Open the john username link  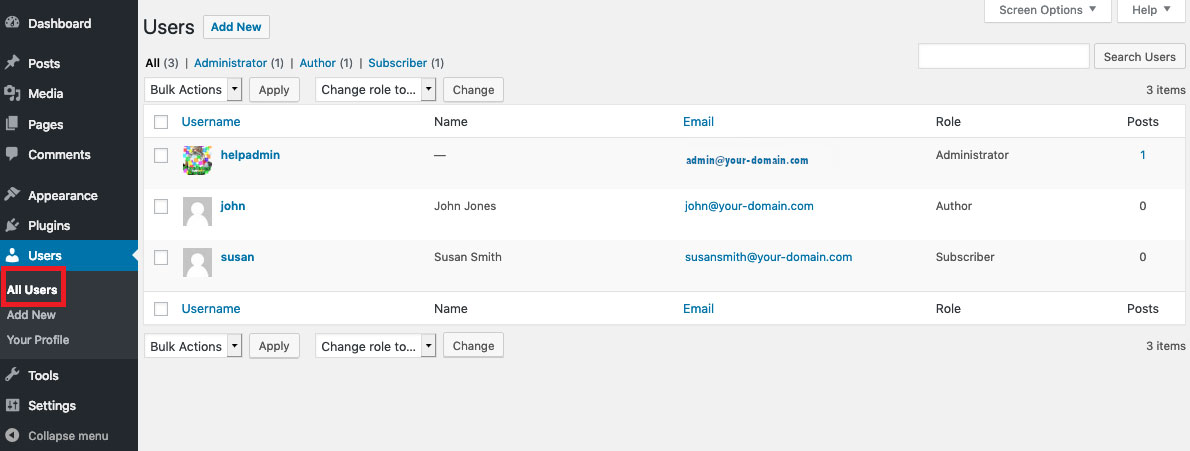[233, 206]
